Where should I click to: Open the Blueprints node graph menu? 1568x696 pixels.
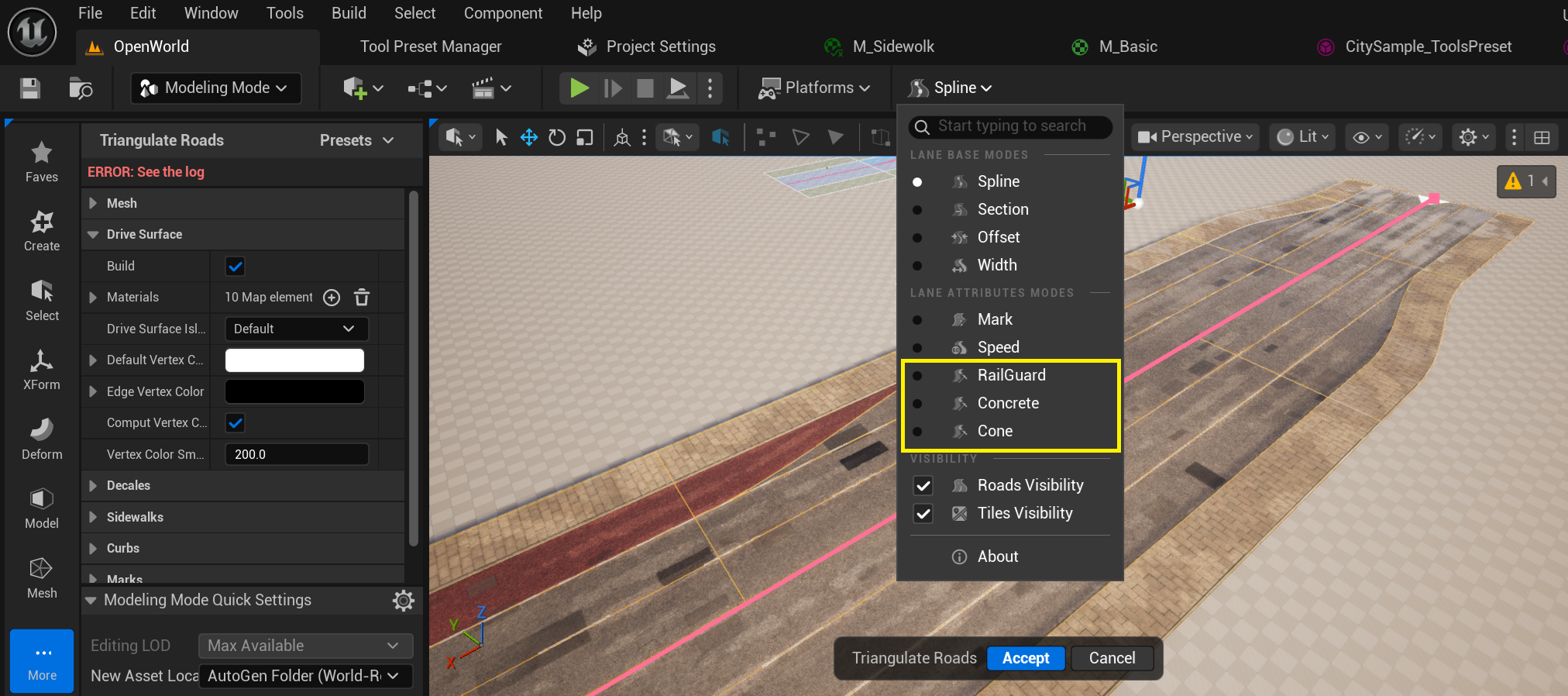pyautogui.click(x=428, y=88)
